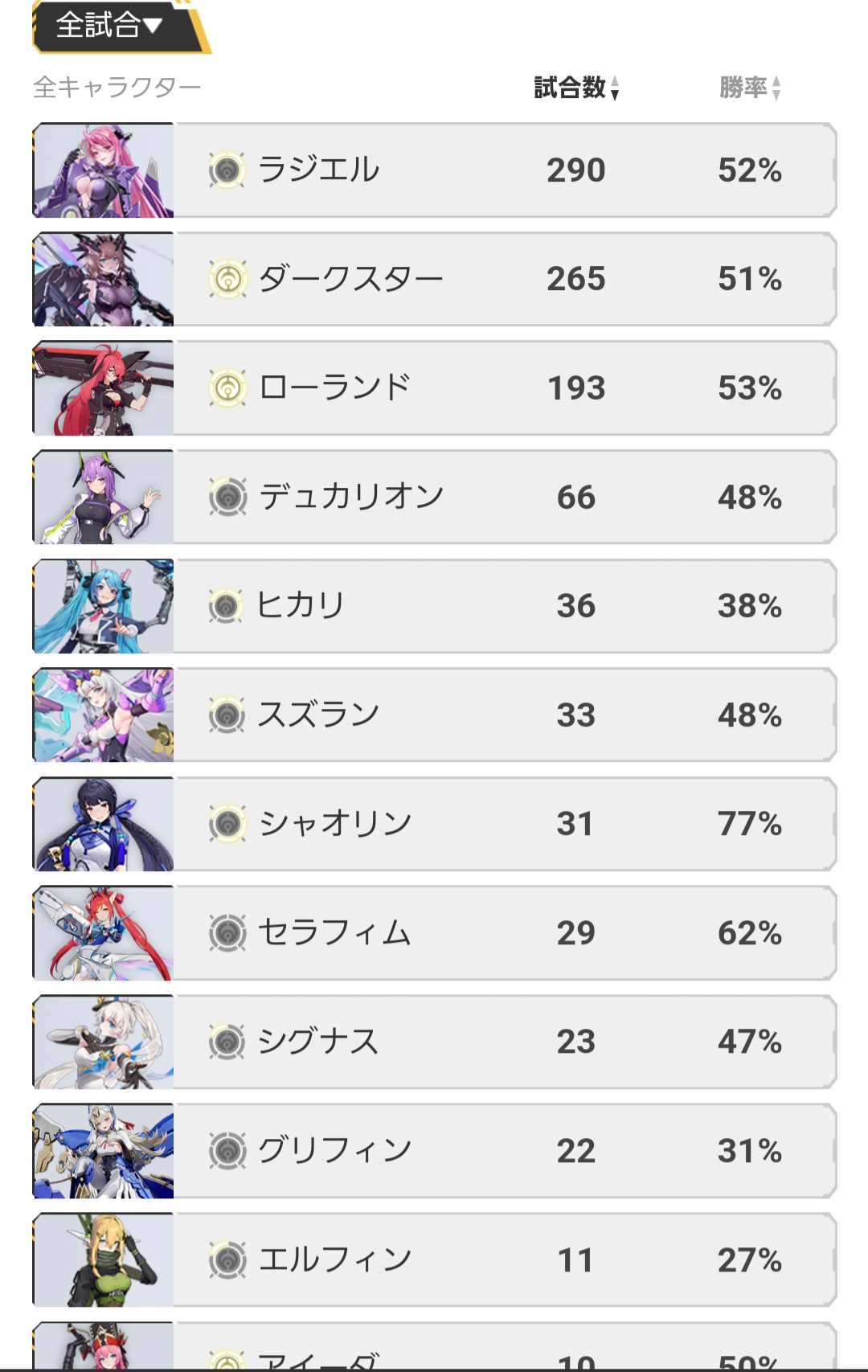Click the target icon beside ラジエル

point(227,170)
